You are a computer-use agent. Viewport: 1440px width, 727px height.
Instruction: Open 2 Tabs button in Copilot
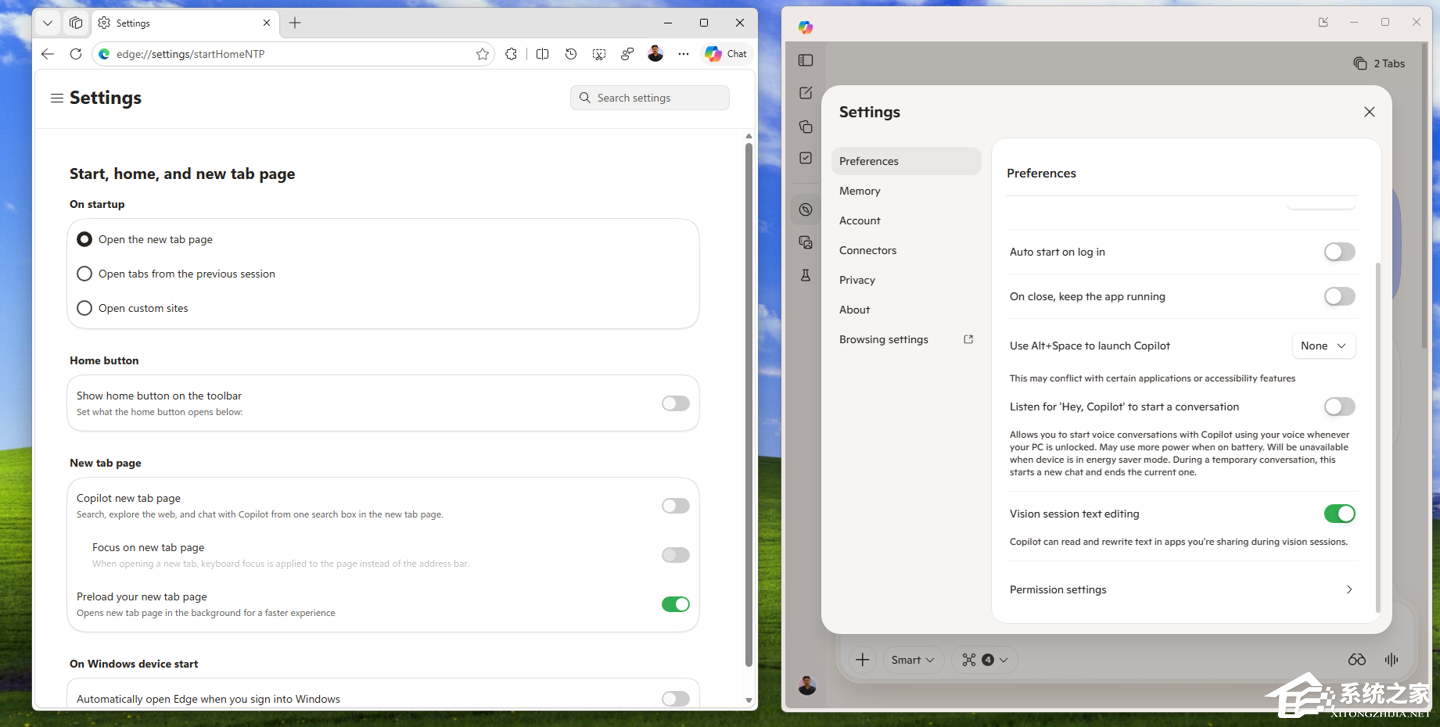tap(1379, 63)
